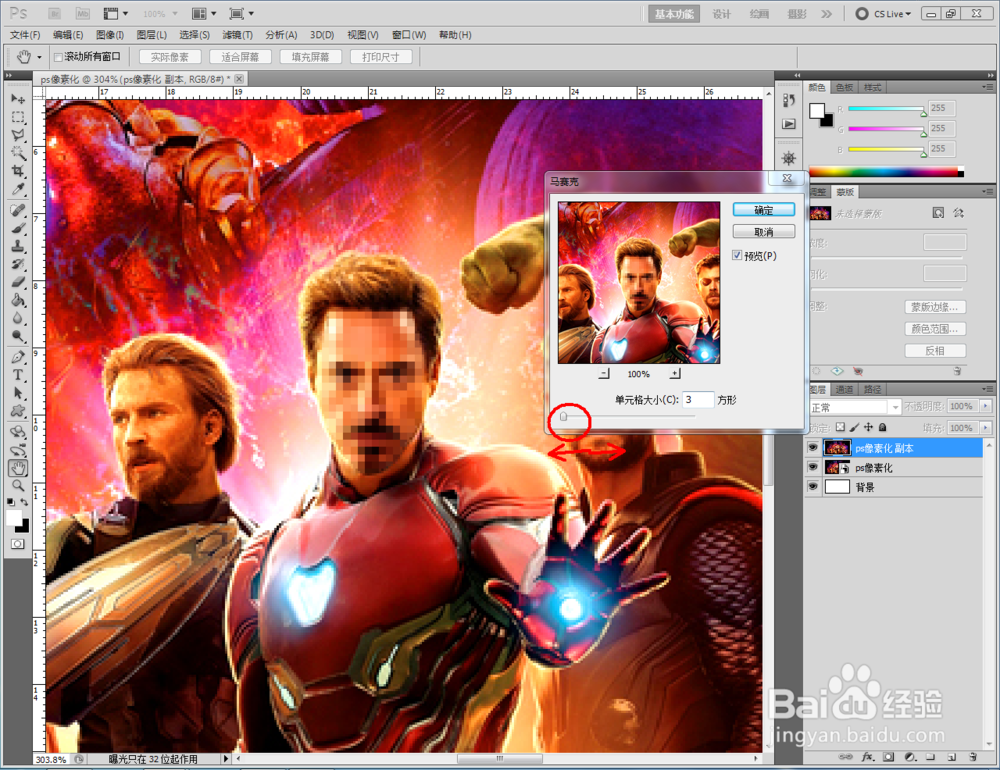This screenshot has width=1000, height=770.
Task: Click the 实际像素 button
Action: click(x=170, y=57)
